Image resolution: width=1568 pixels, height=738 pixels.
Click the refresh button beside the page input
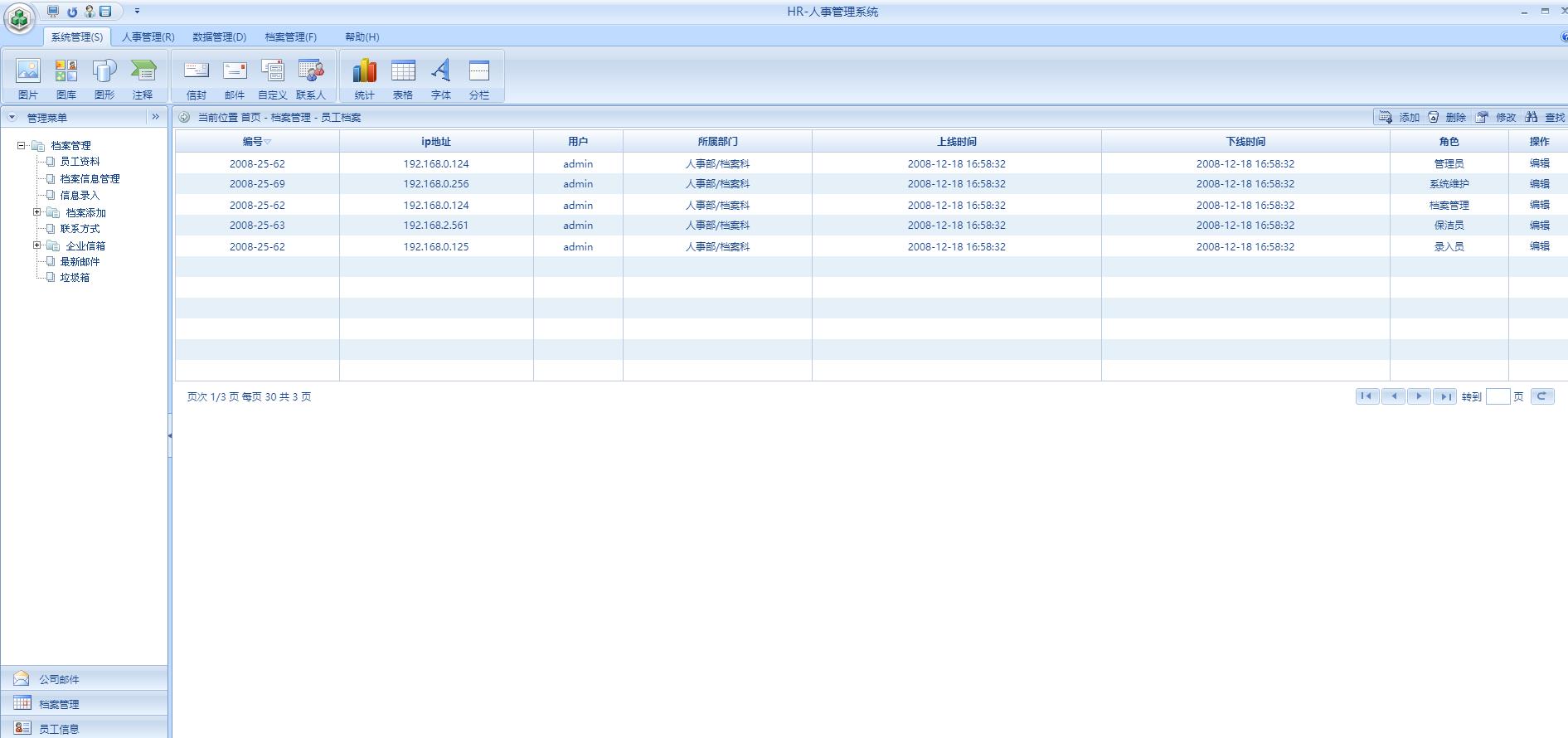point(1542,396)
